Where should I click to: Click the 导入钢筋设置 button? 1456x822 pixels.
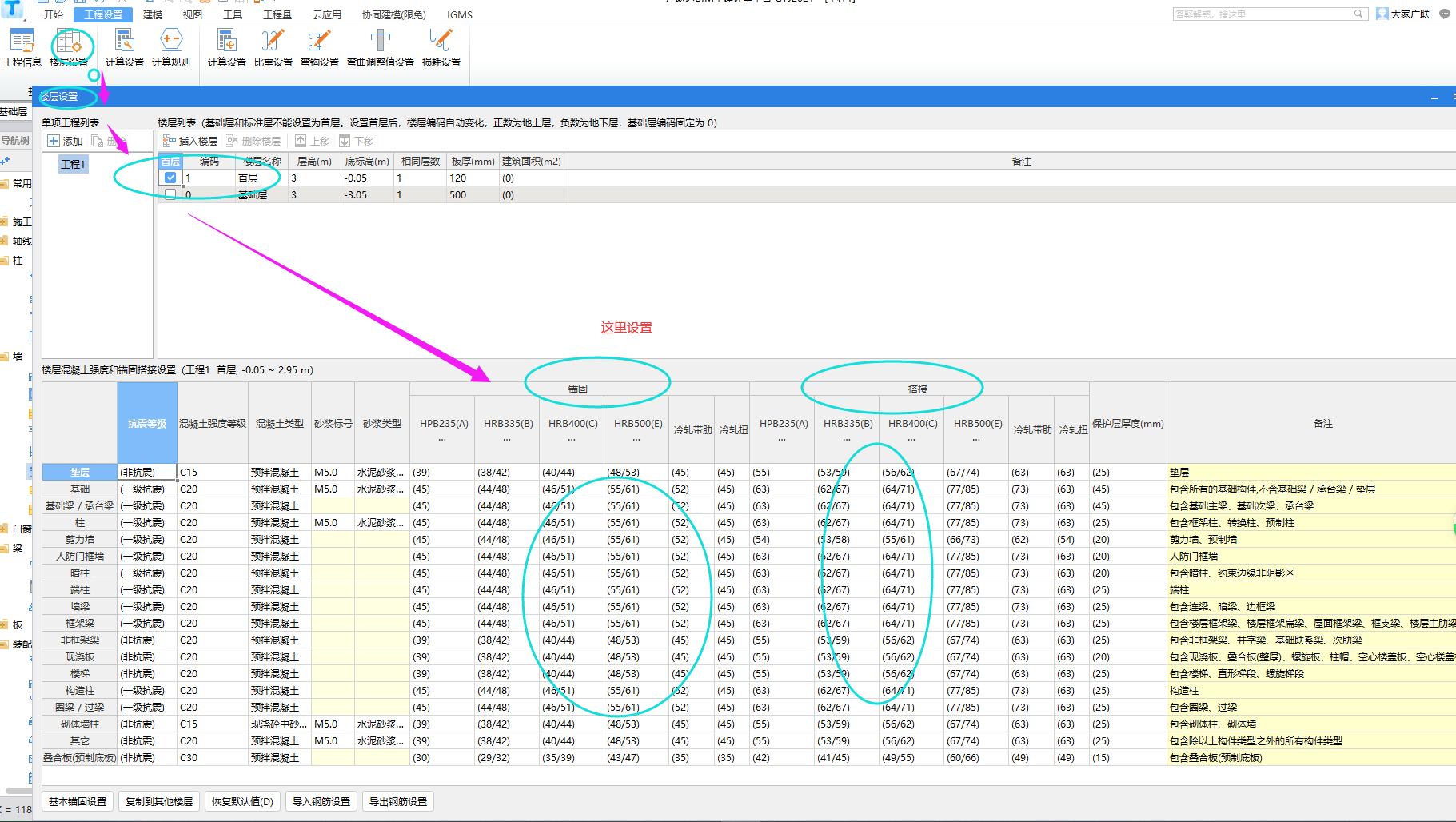[321, 801]
